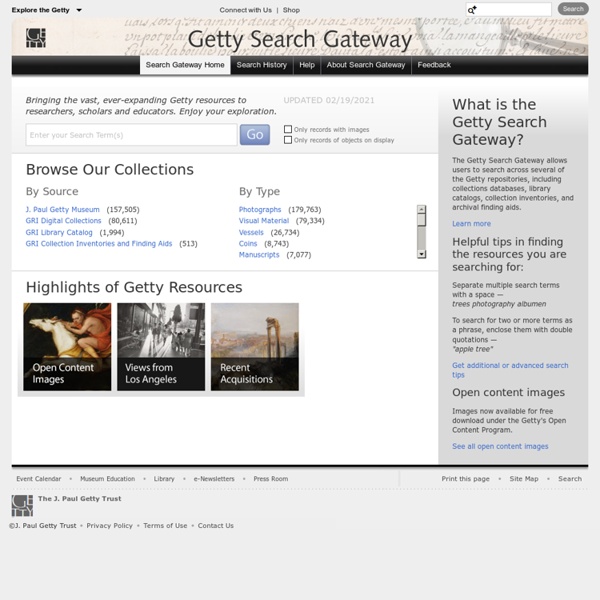Open e-Newsletters footer link

[x=214, y=479]
